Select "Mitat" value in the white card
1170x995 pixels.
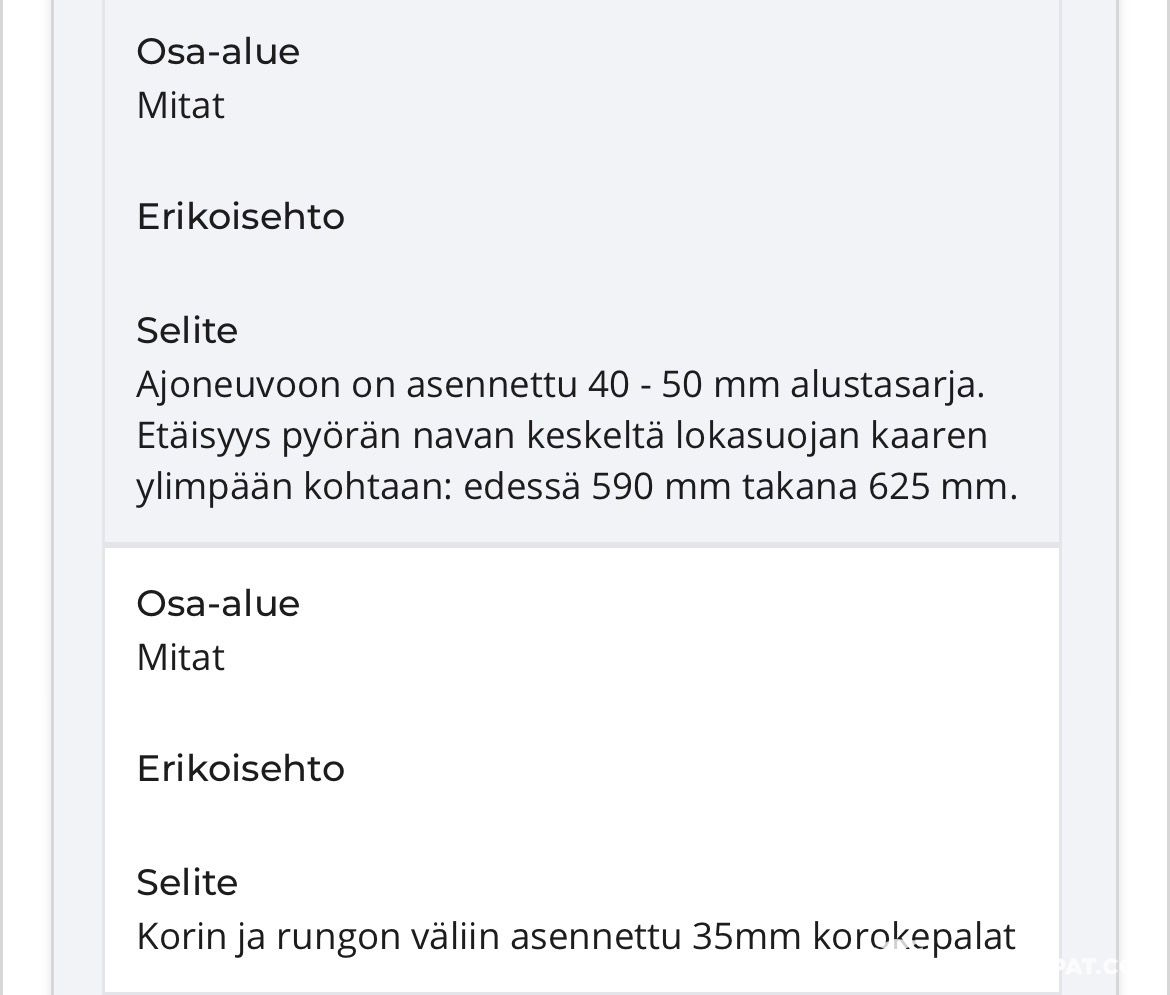tap(180, 657)
